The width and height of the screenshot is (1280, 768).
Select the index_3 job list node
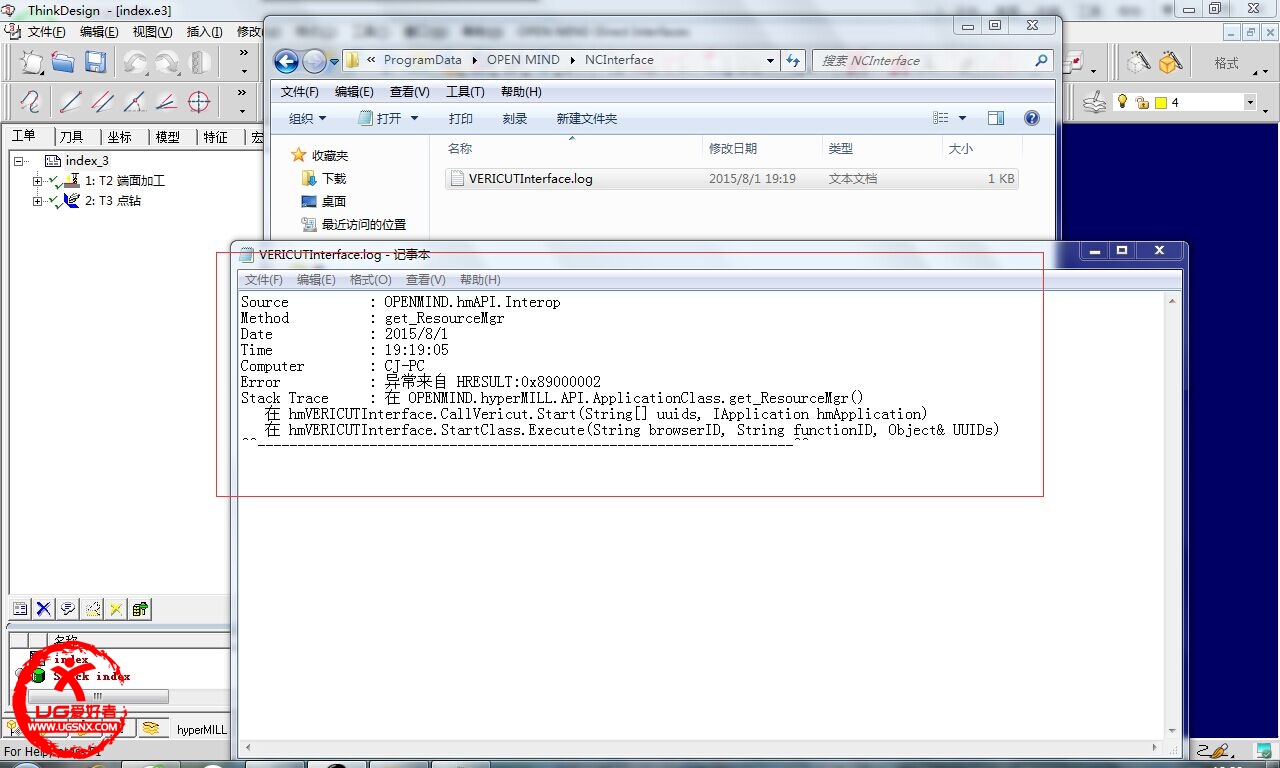click(87, 161)
